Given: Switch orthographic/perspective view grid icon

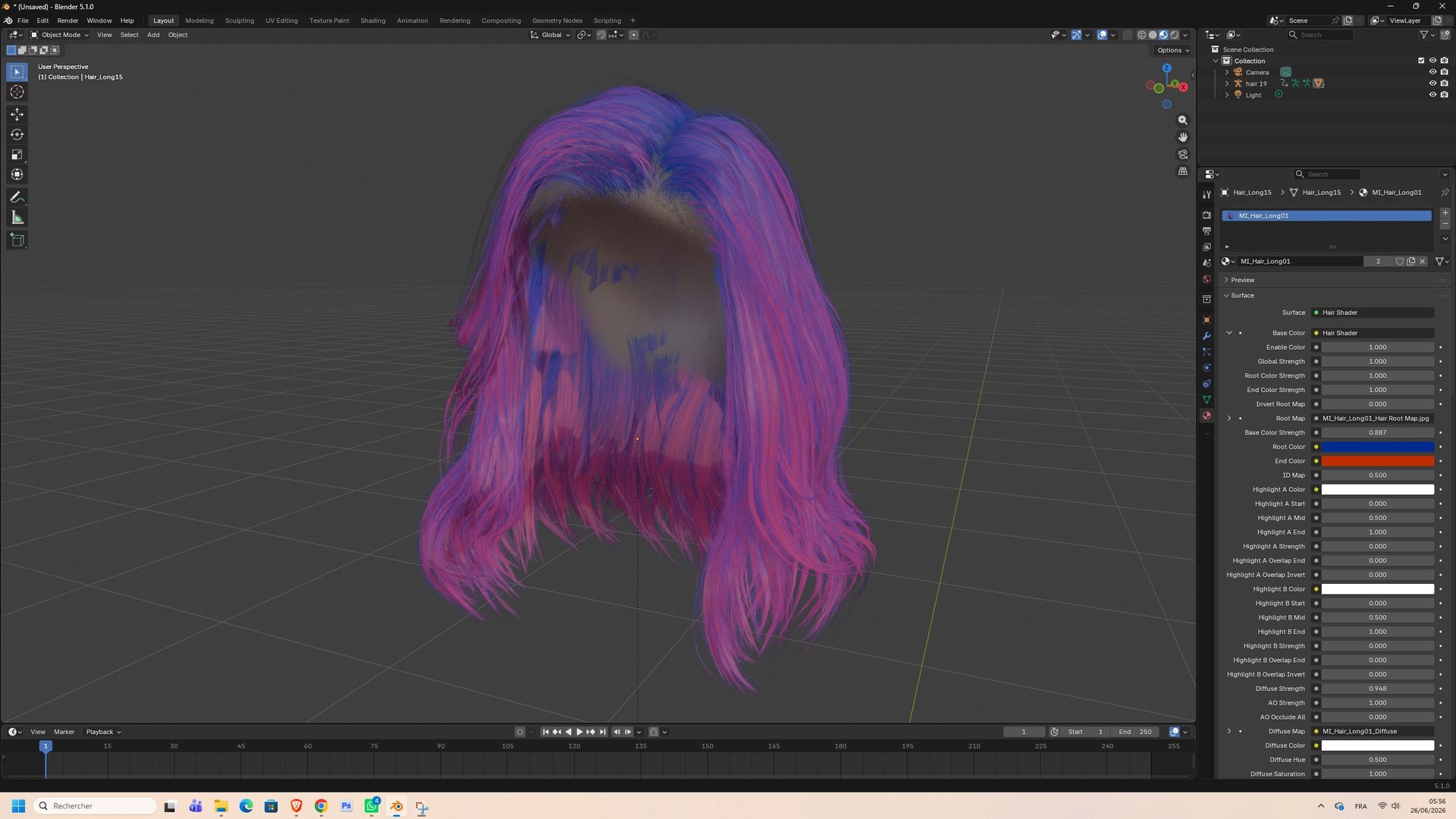Looking at the screenshot, I should point(1182,171).
